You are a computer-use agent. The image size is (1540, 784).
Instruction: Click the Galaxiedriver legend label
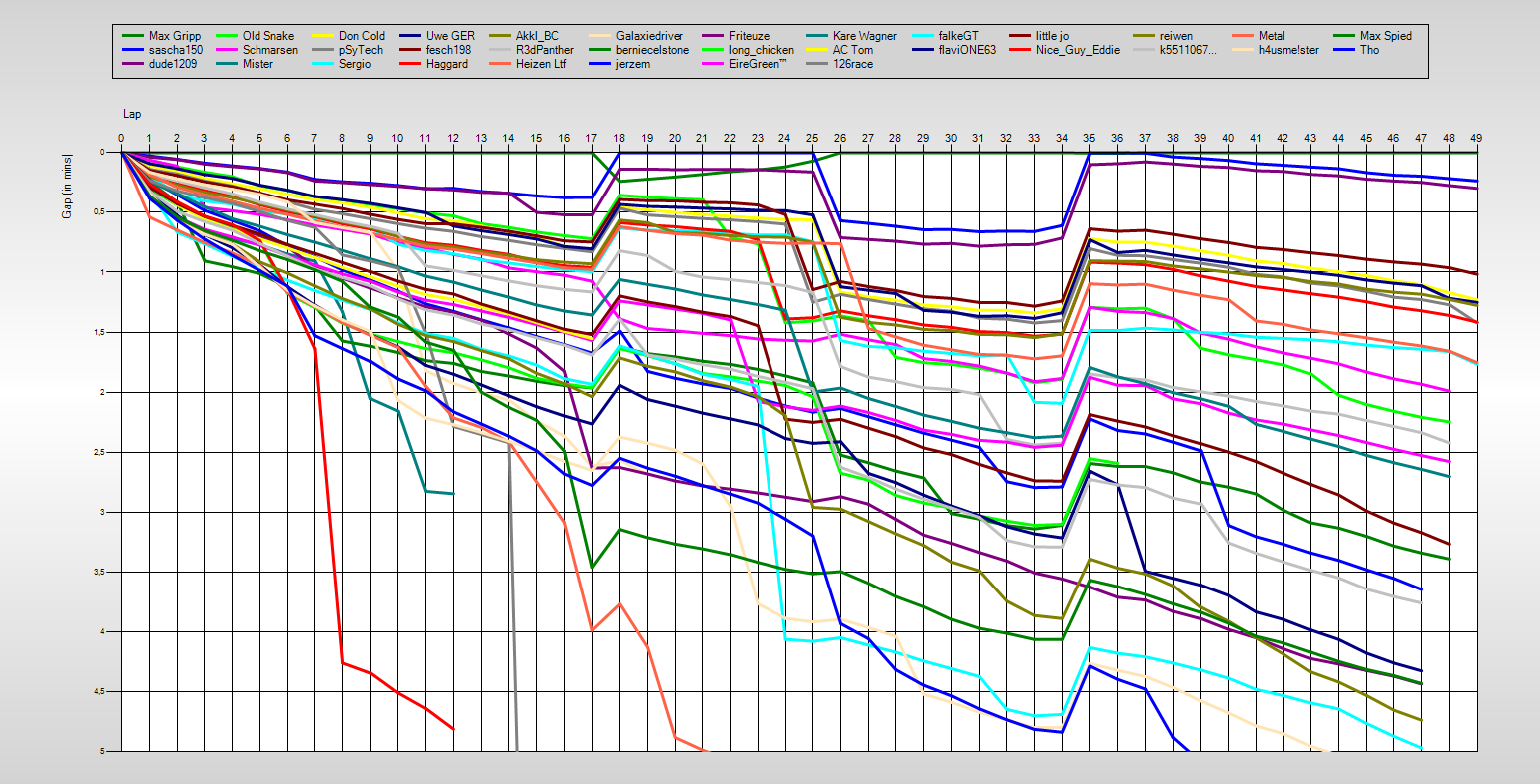point(649,36)
